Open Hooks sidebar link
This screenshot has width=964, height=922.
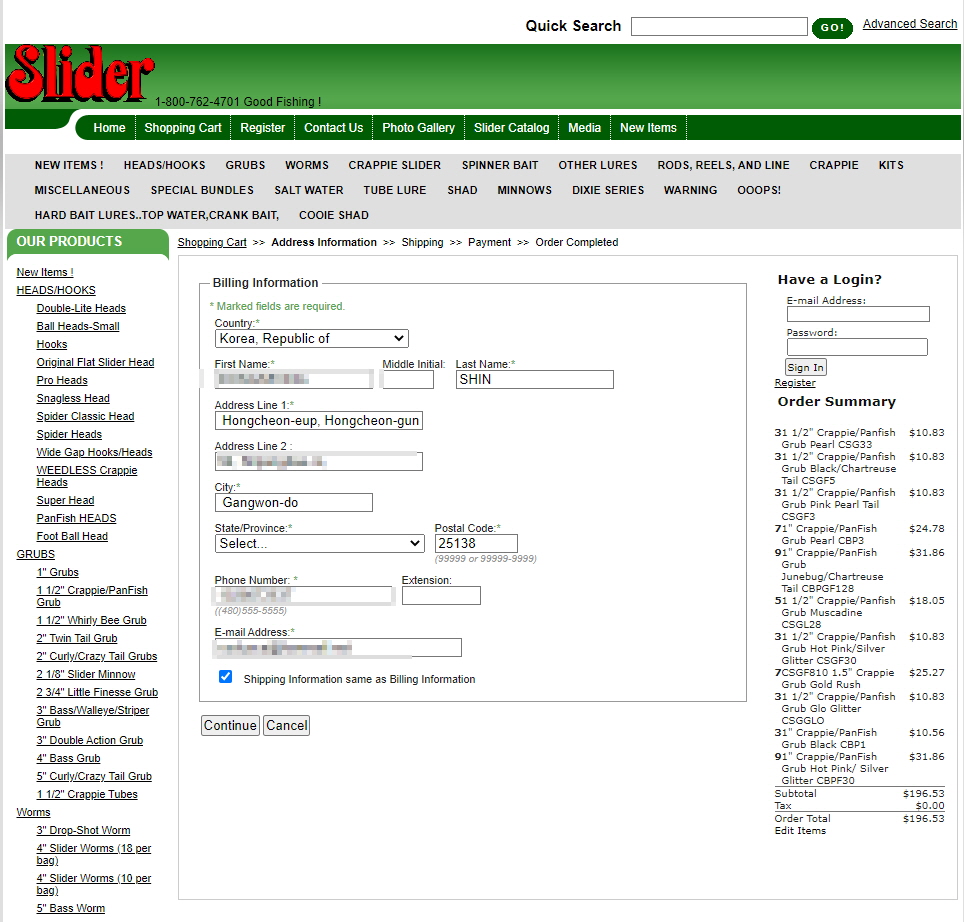click(52, 344)
